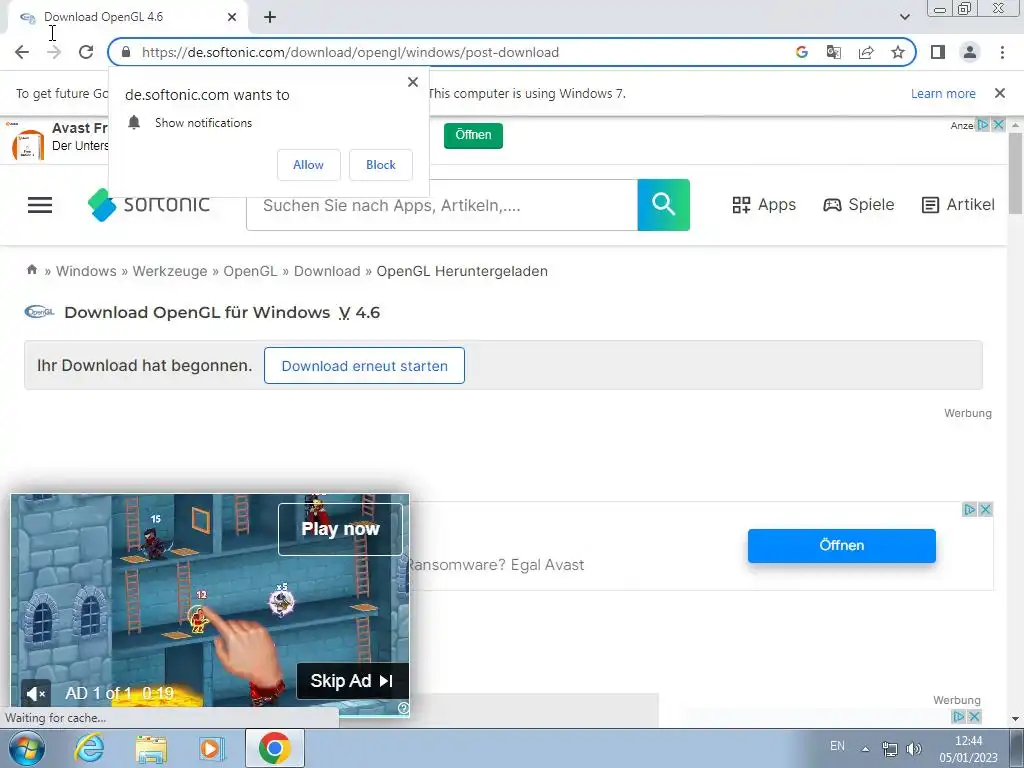
Task: Click Learn more in the infobar
Action: click(943, 93)
